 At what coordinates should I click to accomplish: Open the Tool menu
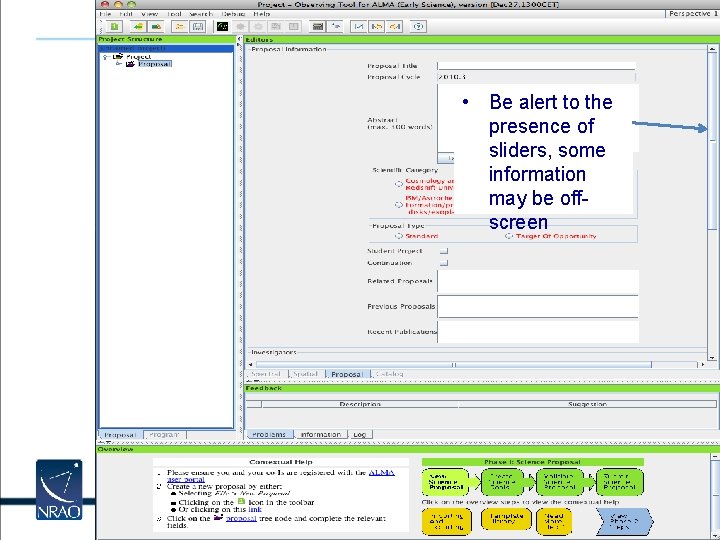click(174, 14)
